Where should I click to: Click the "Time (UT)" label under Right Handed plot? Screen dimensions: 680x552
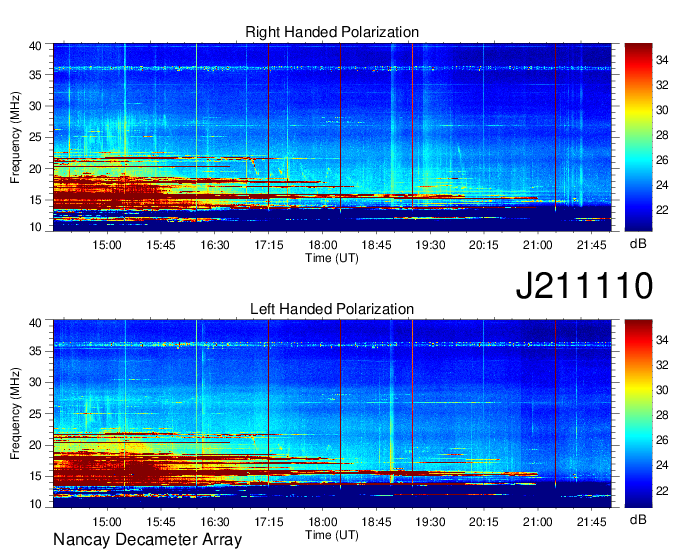(x=332, y=258)
